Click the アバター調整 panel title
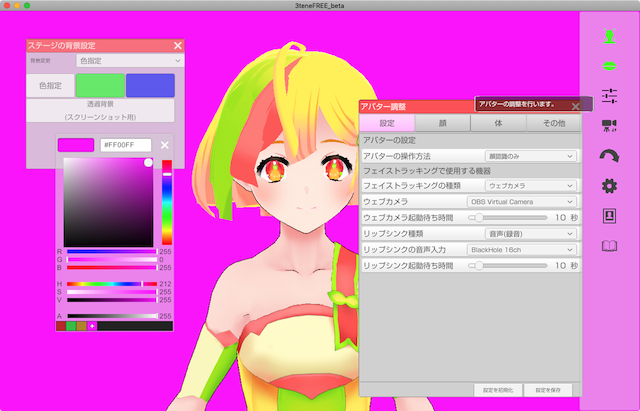640x411 pixels. coord(383,107)
